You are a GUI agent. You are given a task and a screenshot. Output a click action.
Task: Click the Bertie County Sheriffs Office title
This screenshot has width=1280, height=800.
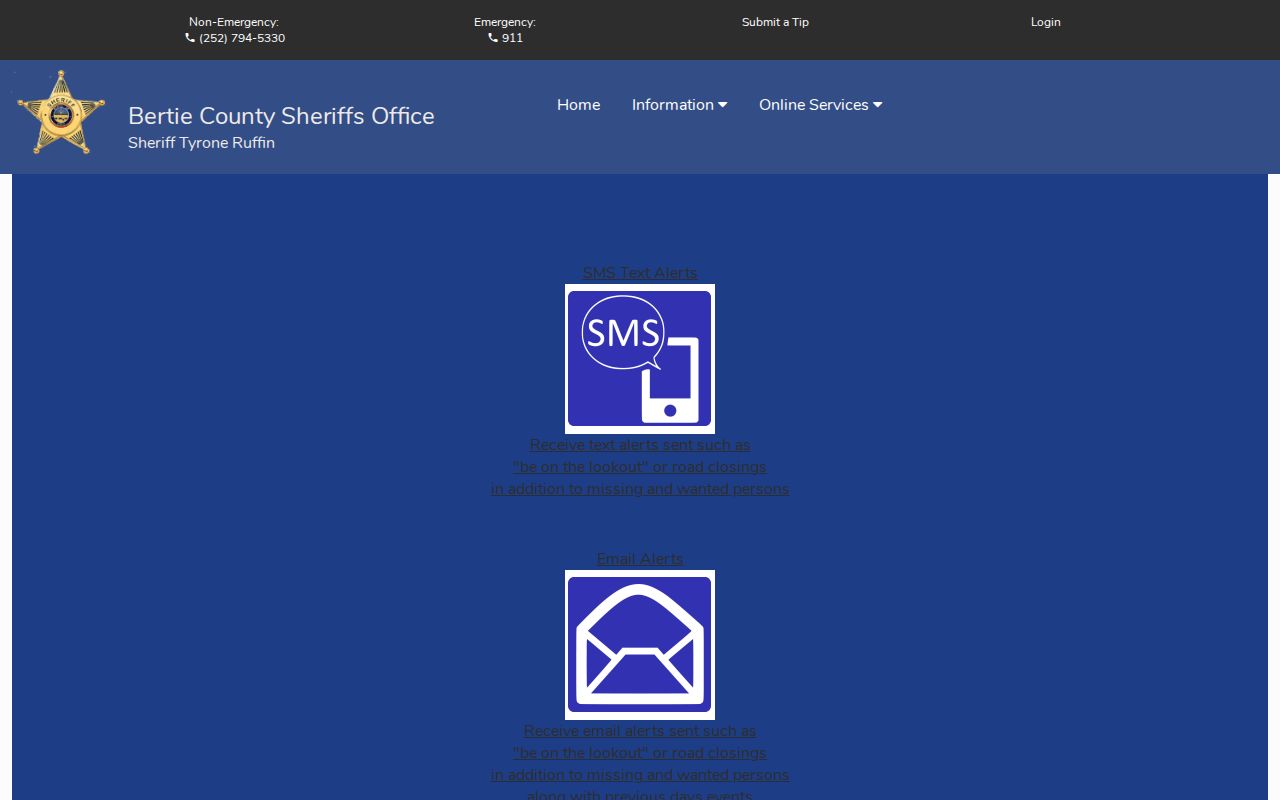(281, 116)
